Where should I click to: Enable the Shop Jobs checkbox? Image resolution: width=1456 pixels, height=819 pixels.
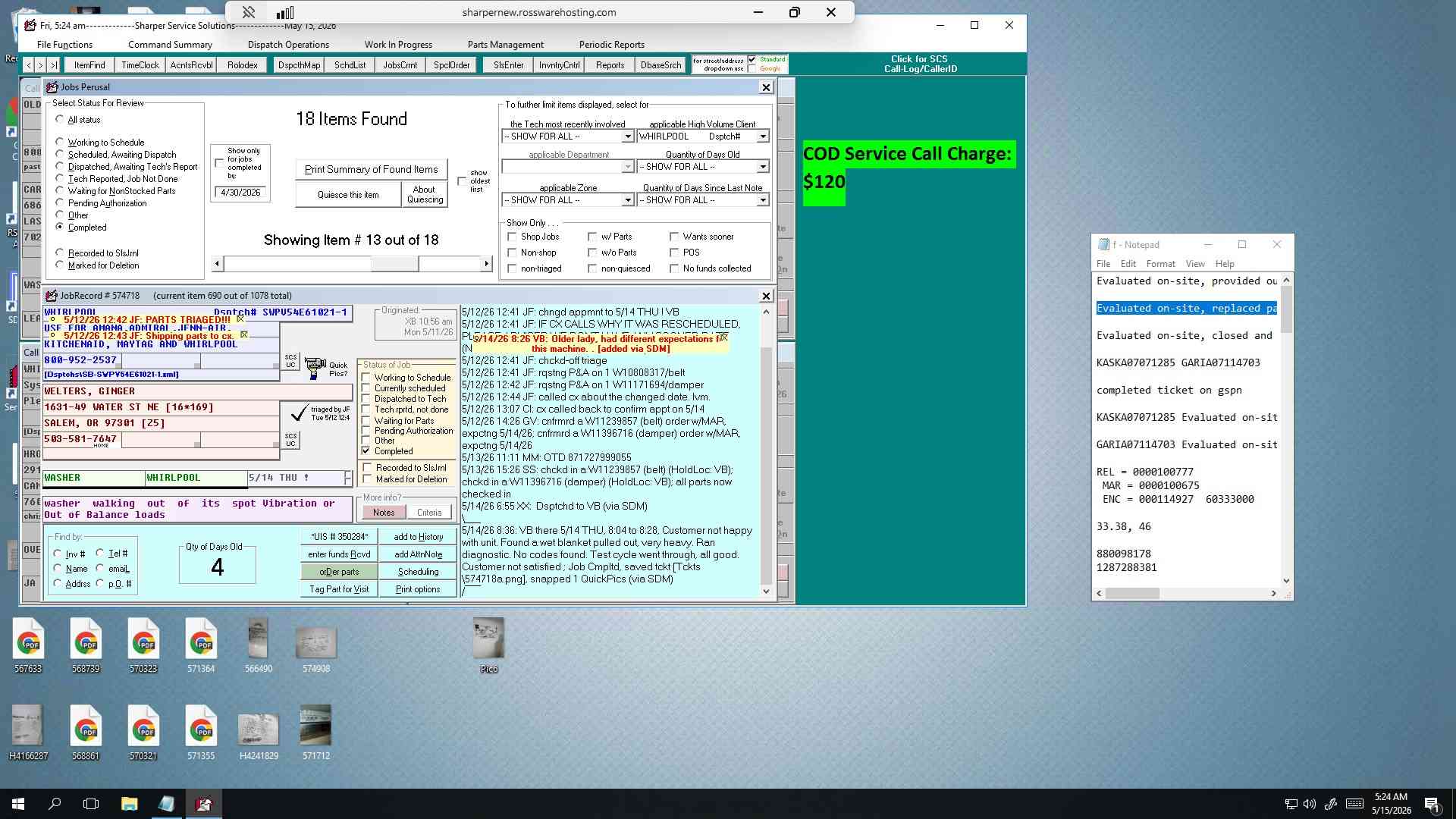point(513,237)
